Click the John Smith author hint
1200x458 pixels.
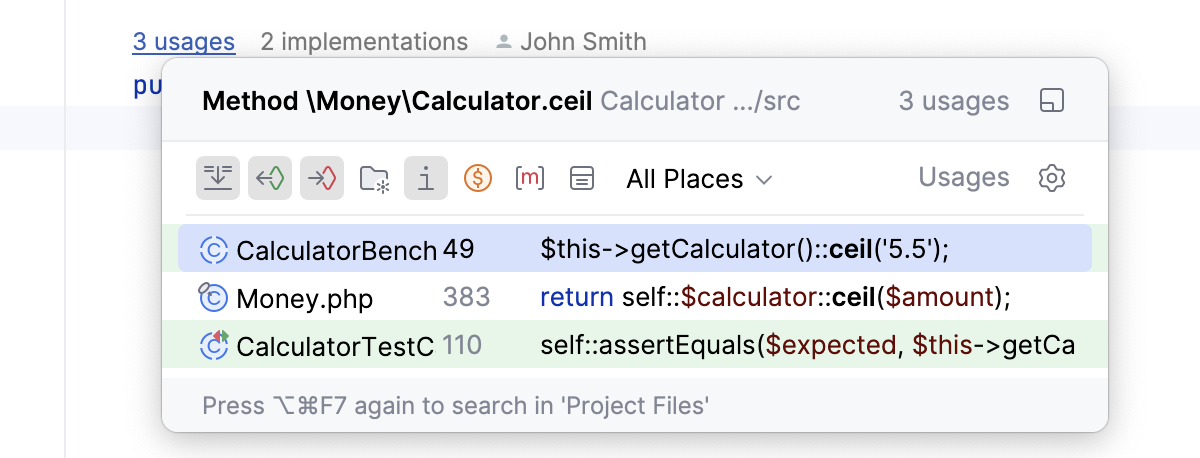(x=583, y=42)
